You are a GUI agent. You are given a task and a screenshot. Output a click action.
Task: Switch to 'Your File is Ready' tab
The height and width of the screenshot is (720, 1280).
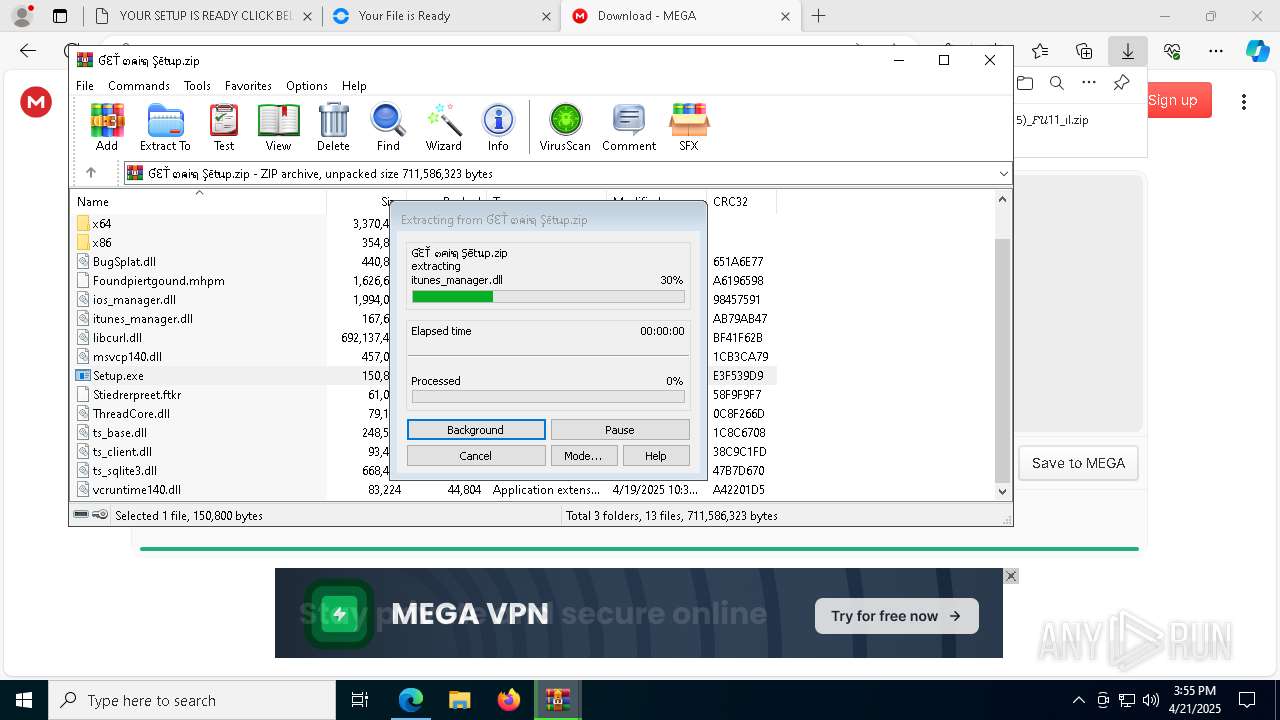(x=443, y=16)
